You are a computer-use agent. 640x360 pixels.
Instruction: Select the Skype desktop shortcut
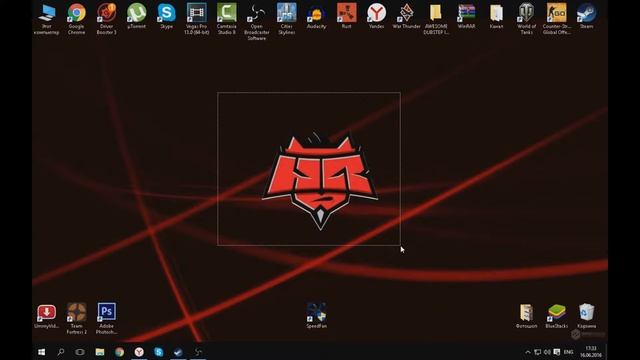[x=167, y=16]
